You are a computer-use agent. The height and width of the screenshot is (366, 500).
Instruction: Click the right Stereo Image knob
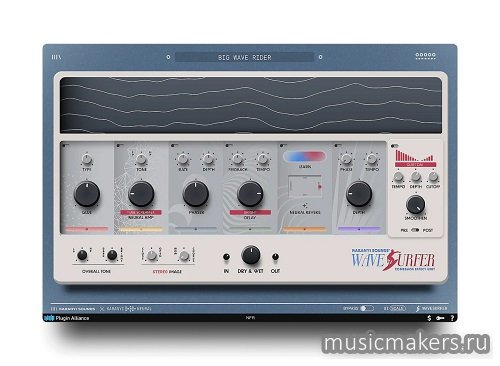tap(184, 256)
